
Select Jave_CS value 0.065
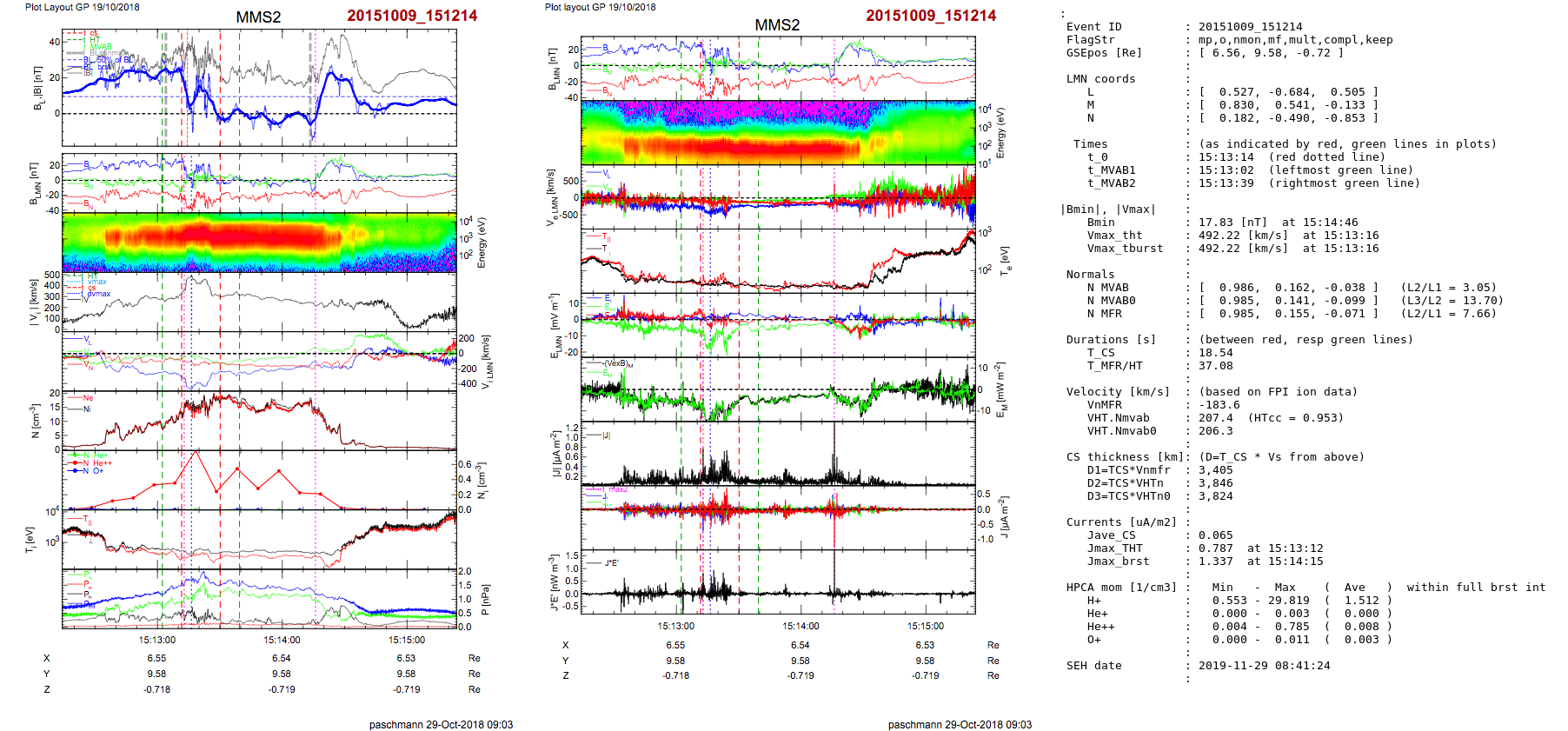(1216, 535)
